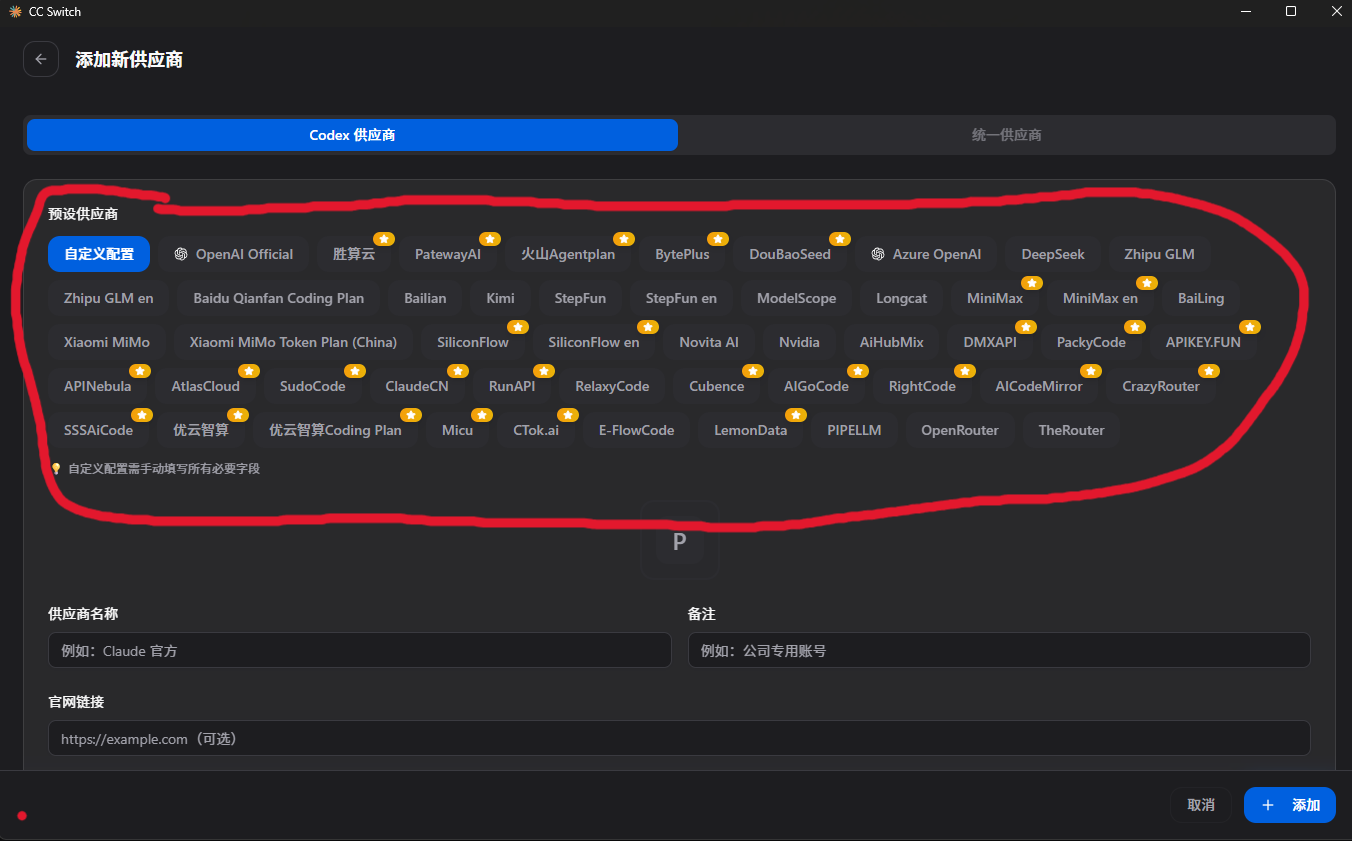Switch to the Codex 供应商 tab
Image resolution: width=1352 pixels, height=841 pixels.
[352, 135]
